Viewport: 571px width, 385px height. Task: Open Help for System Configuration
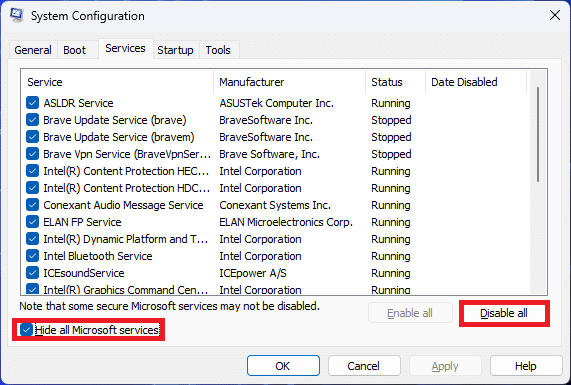526,366
